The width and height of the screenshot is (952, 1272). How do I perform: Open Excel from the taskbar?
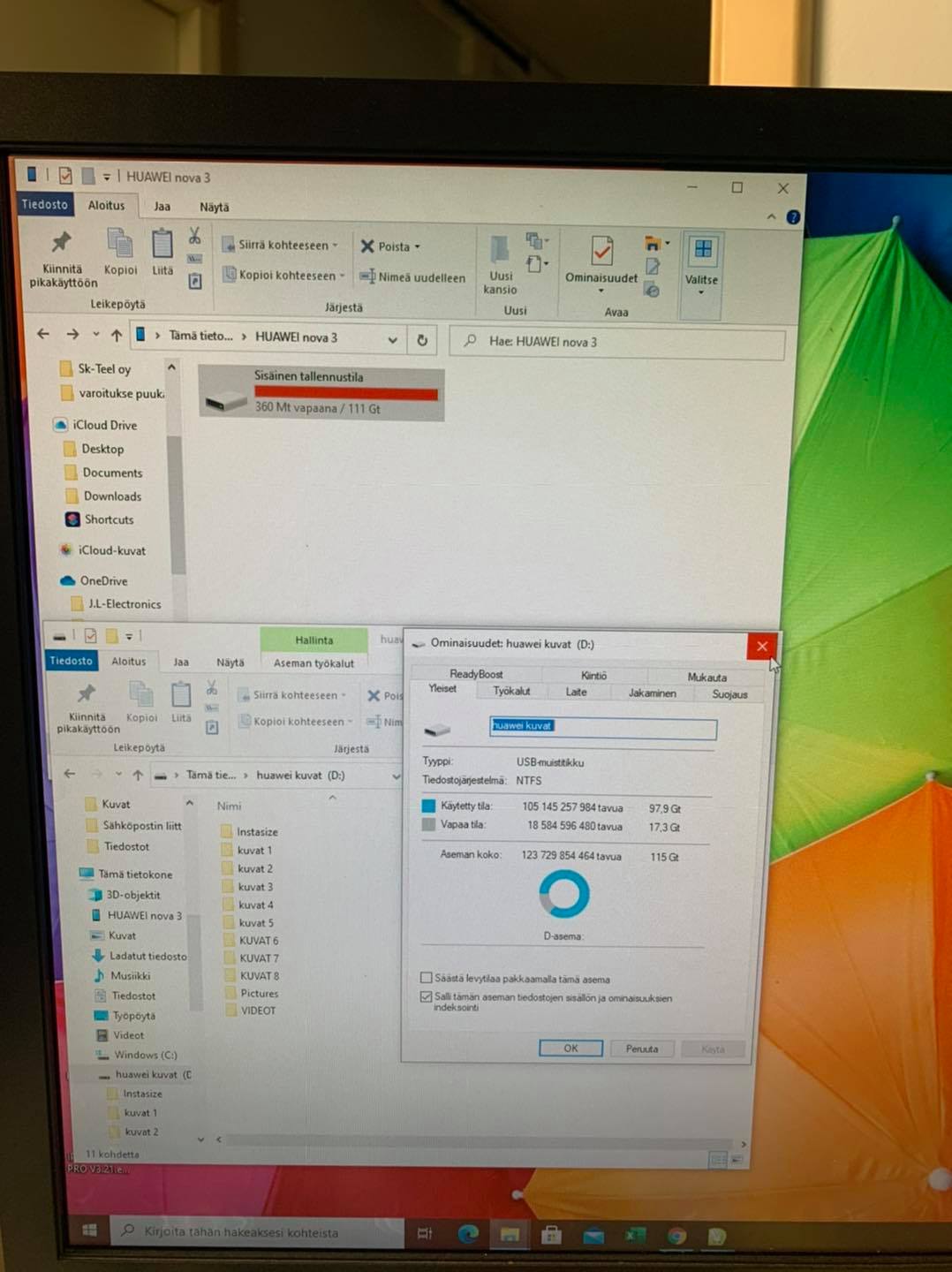pos(635,1235)
